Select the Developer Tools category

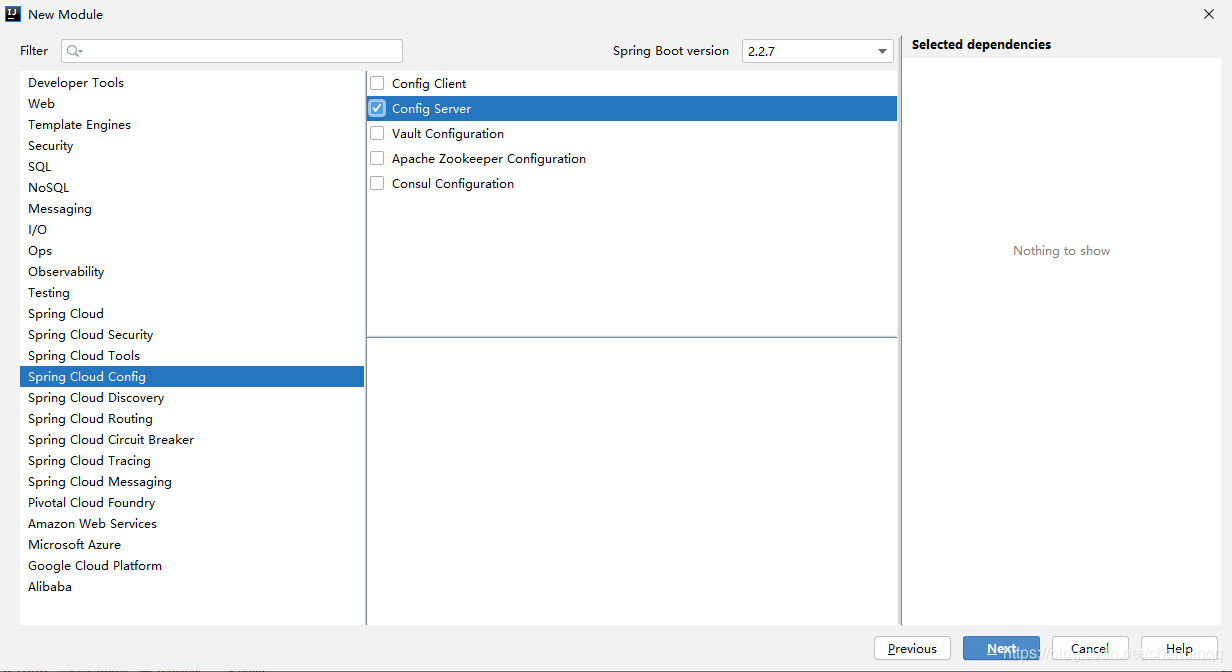pyautogui.click(x=192, y=83)
